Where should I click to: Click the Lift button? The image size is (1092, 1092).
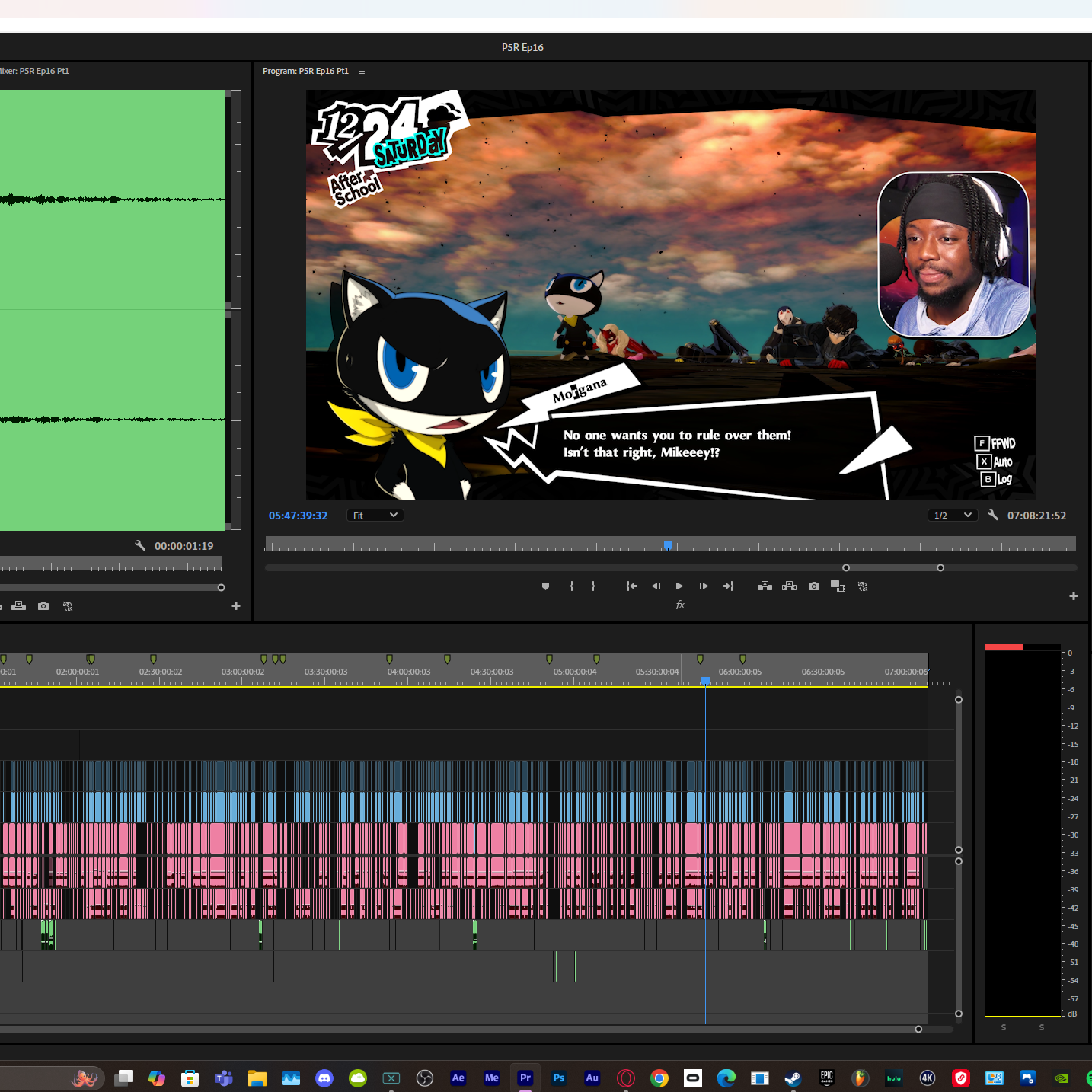click(765, 586)
